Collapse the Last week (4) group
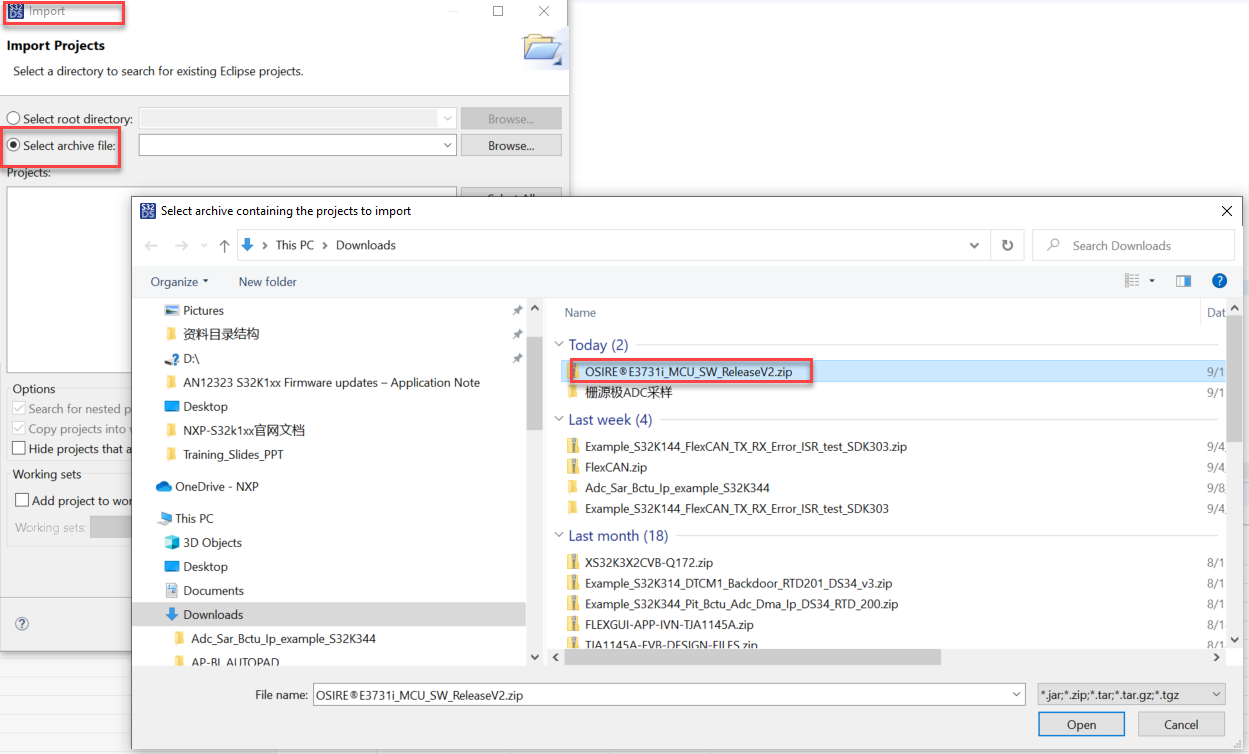Screen dimensions: 1249x754 tap(559, 420)
